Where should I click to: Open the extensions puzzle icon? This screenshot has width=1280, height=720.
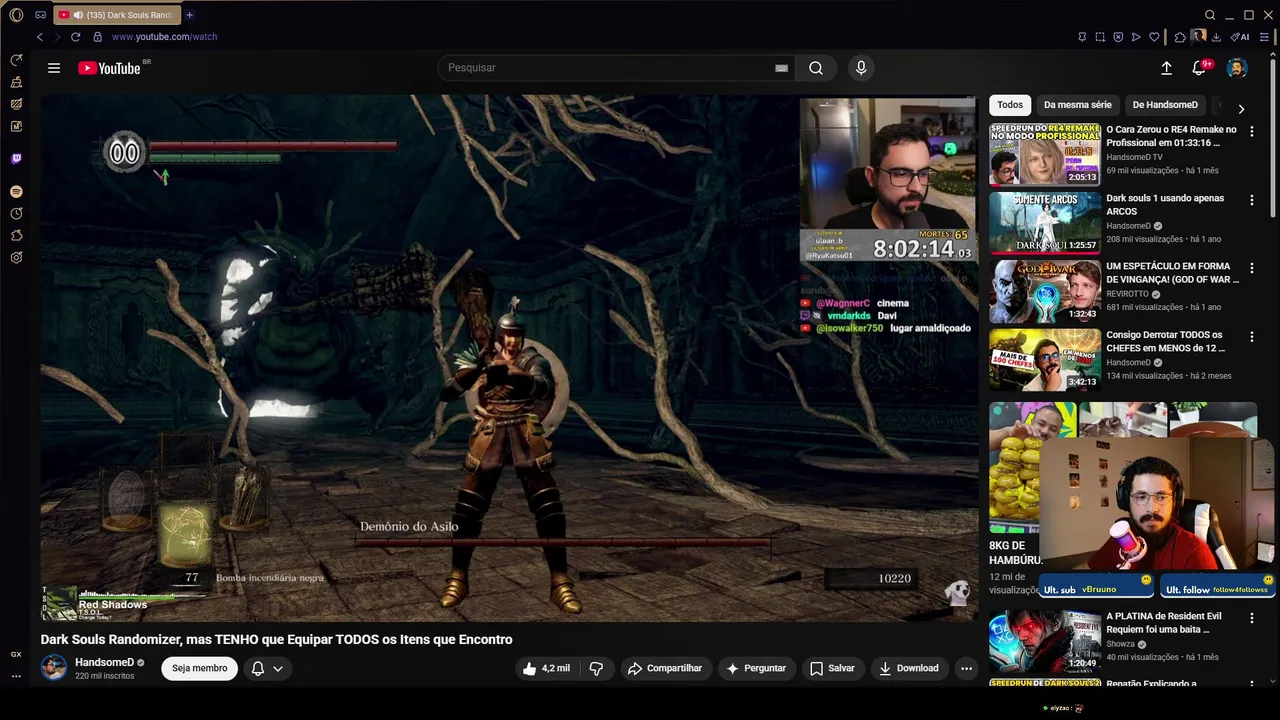[1180, 37]
